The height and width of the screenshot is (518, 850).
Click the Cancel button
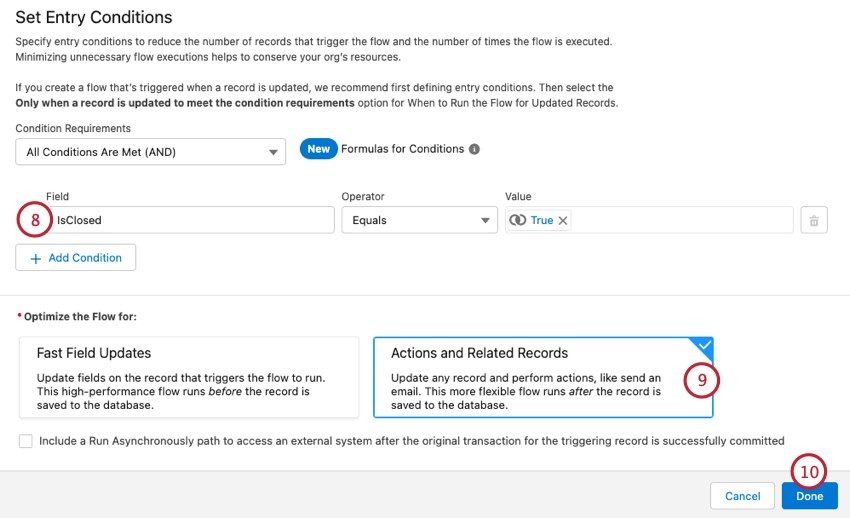click(x=742, y=496)
